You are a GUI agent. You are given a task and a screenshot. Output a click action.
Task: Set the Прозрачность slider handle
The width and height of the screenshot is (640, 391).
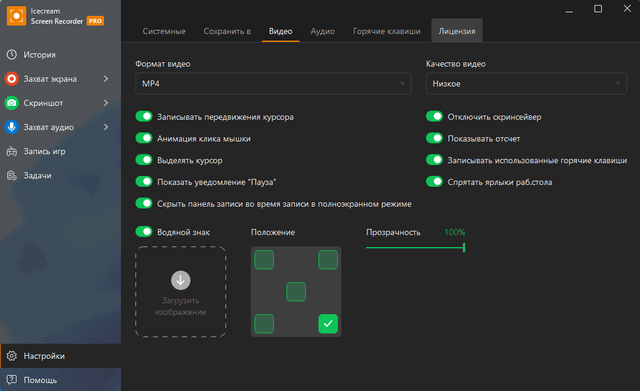[464, 247]
